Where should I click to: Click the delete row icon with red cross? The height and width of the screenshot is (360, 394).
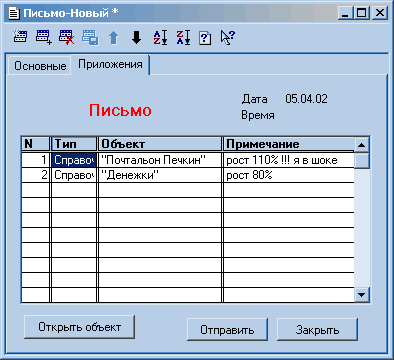pyautogui.click(x=67, y=37)
